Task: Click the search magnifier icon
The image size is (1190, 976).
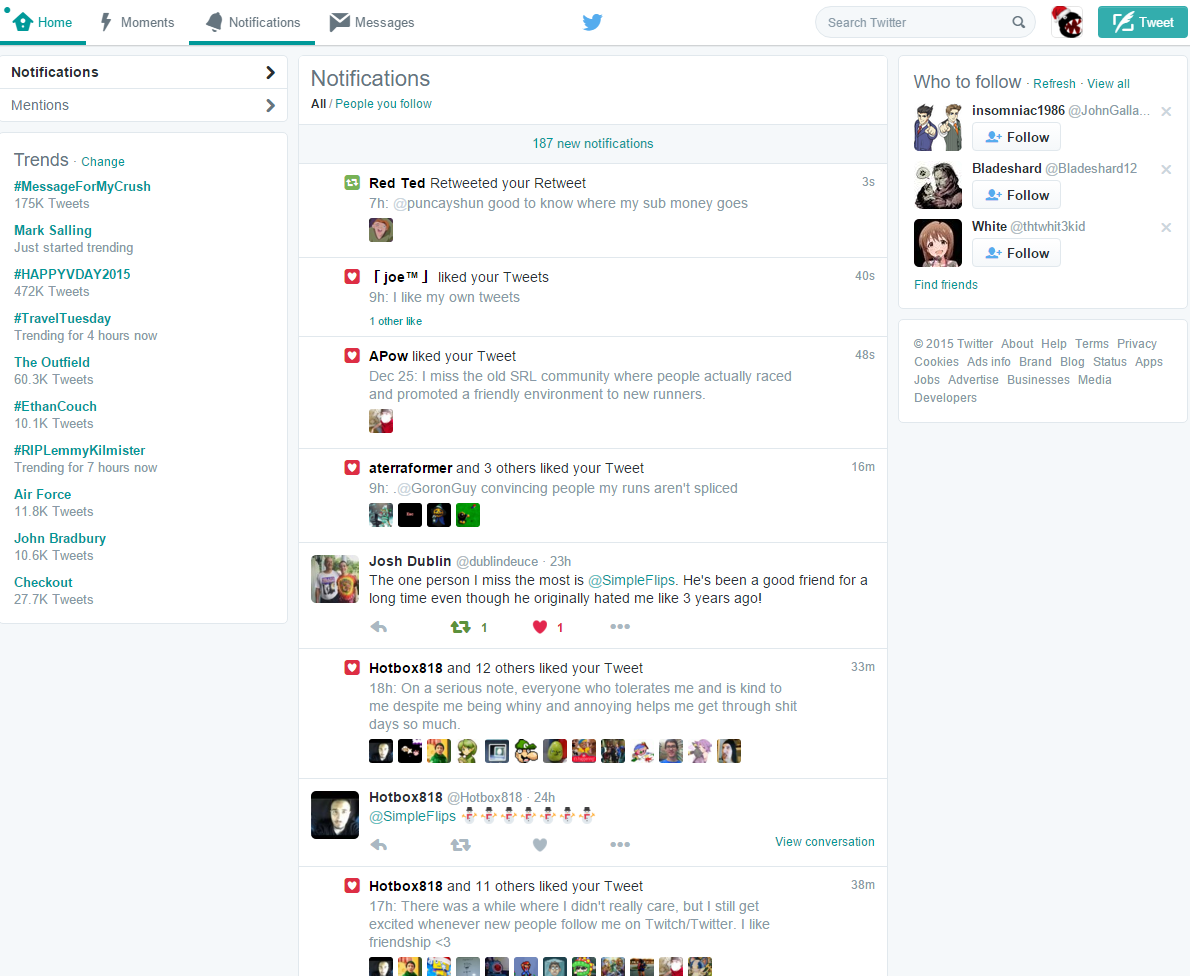Action: tap(1018, 22)
